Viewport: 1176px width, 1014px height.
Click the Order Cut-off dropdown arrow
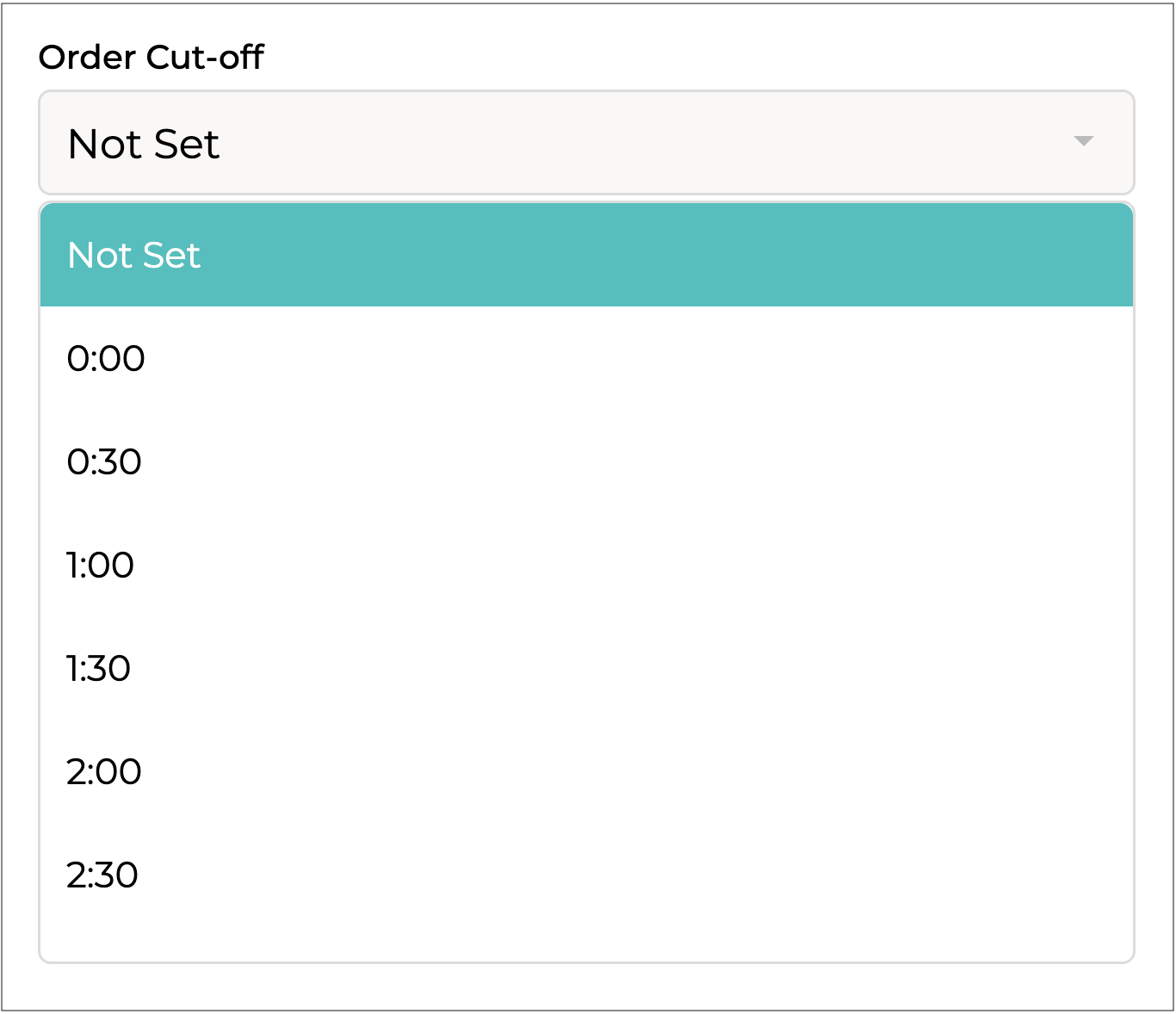tap(1083, 141)
